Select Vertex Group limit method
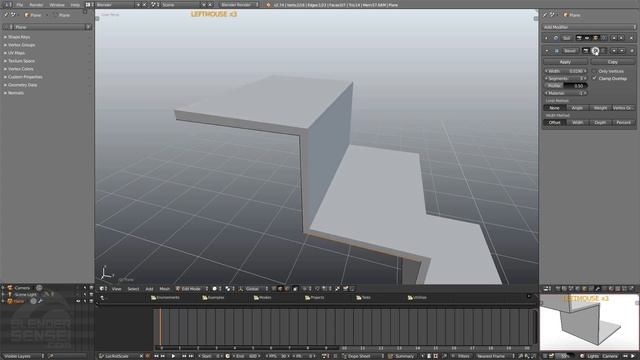This screenshot has width=640, height=360. point(623,108)
